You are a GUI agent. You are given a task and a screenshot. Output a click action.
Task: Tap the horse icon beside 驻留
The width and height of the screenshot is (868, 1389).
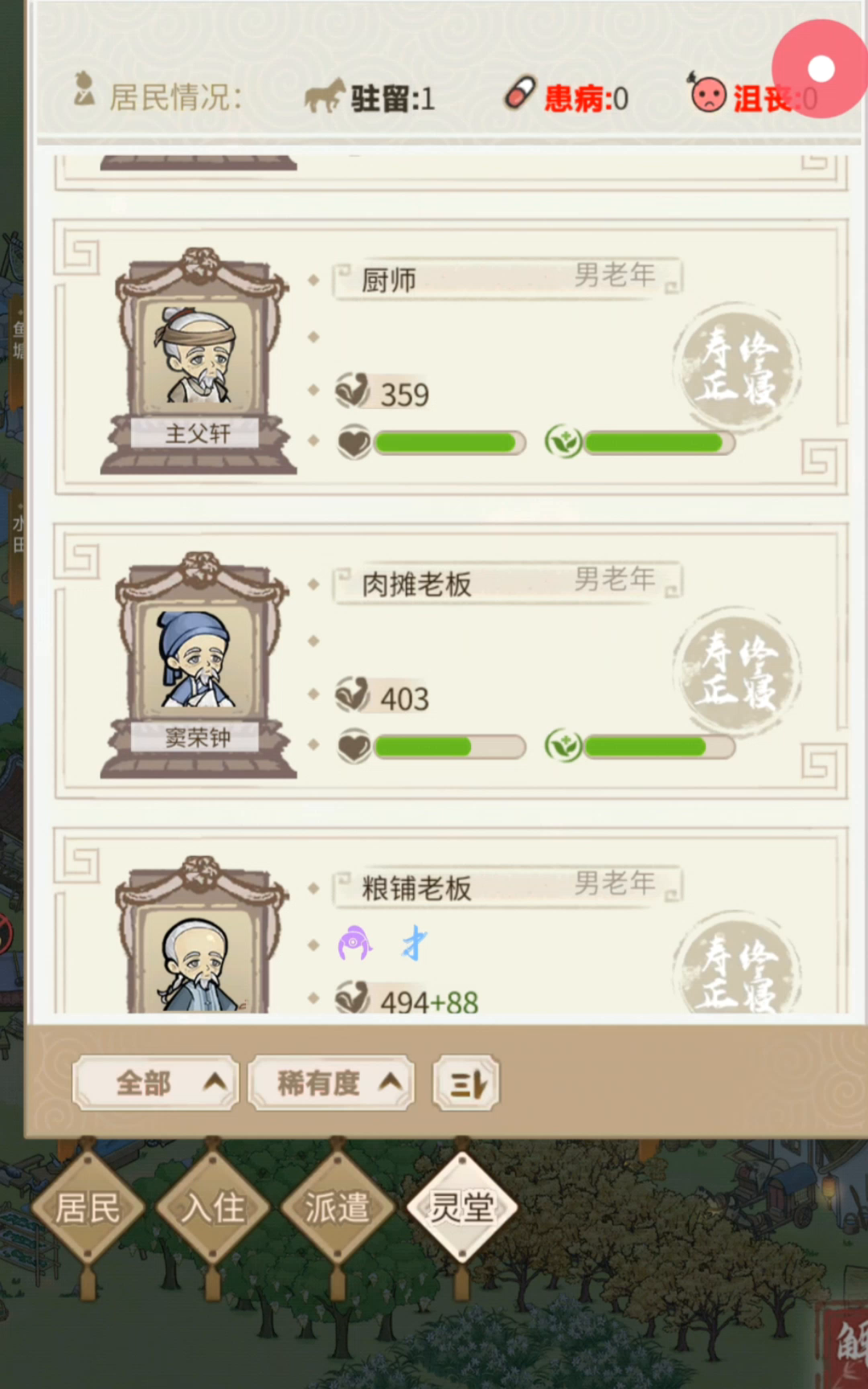pos(325,96)
